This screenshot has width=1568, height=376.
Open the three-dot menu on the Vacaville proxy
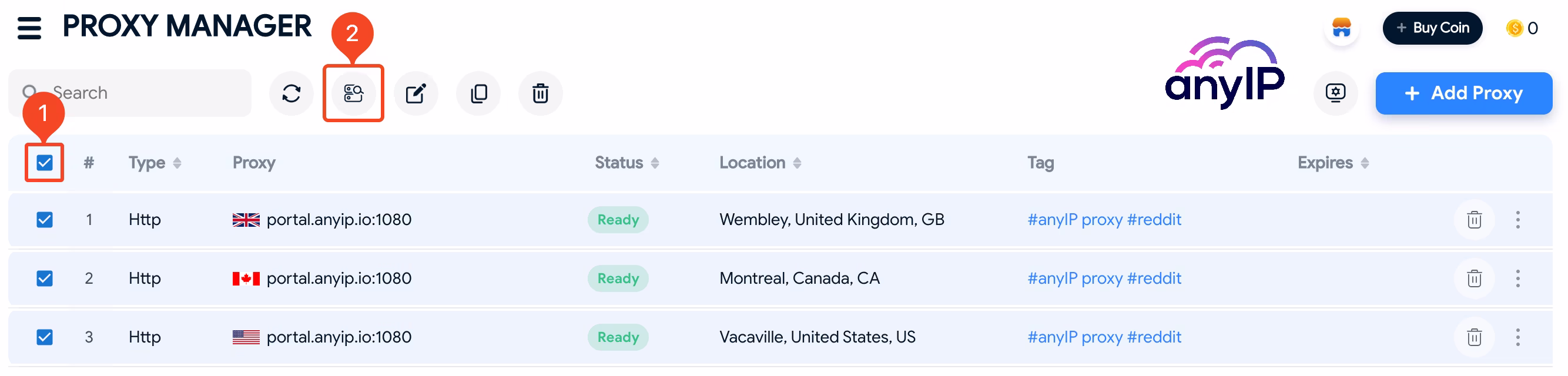click(x=1519, y=337)
